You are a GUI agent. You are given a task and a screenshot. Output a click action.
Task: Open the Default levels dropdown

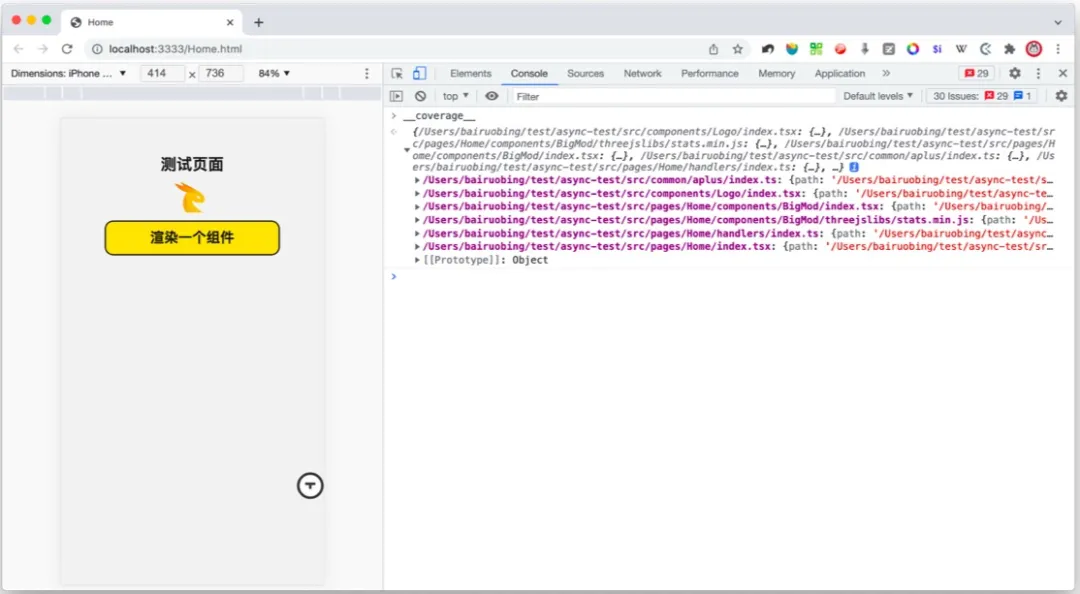(x=878, y=96)
